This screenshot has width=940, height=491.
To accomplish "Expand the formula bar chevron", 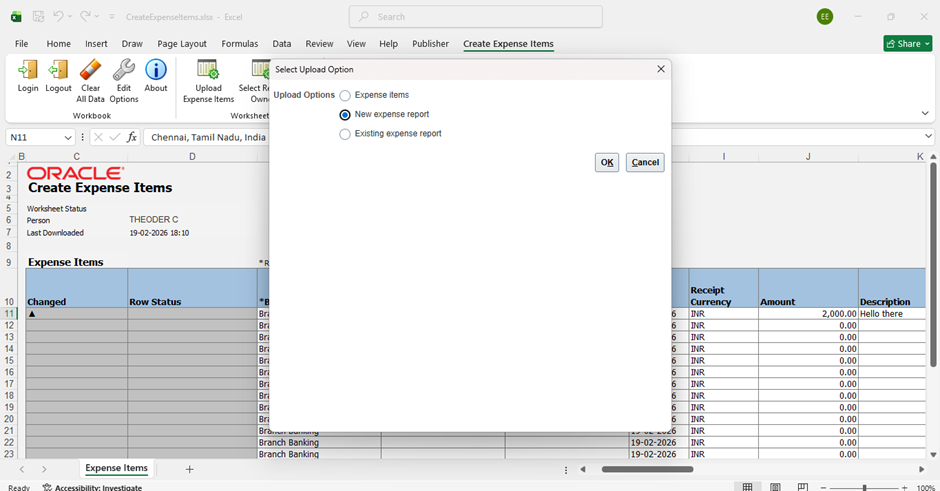I will tap(928, 136).
